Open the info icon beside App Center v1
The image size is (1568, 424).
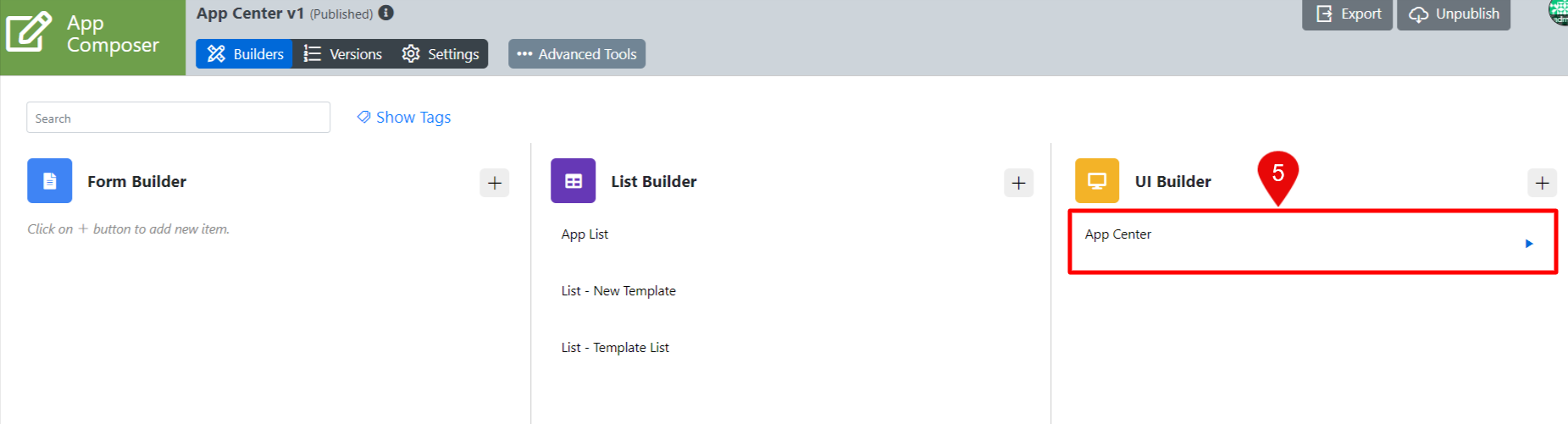(x=386, y=13)
